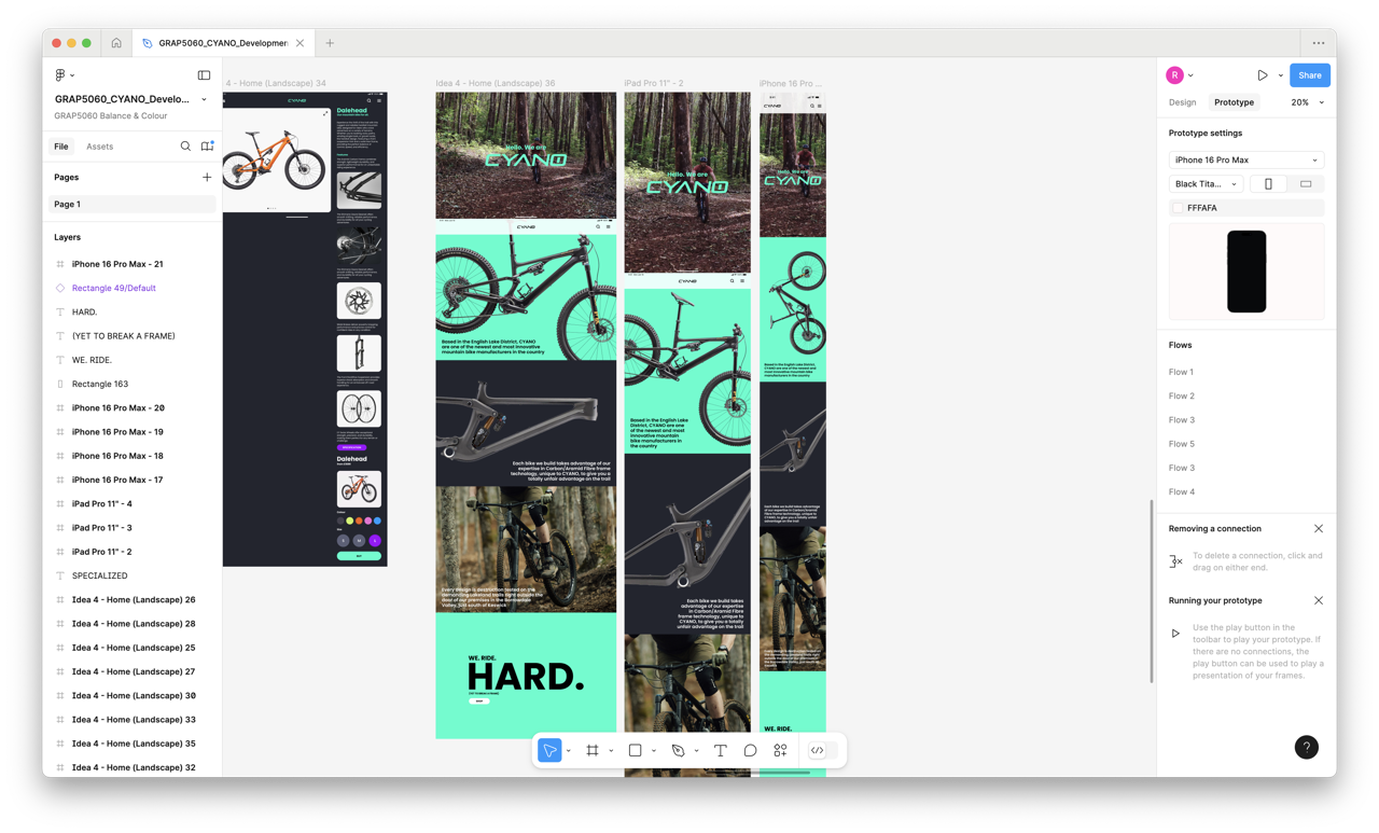The image size is (1379, 833).
Task: Open the Black Titanium model dropdown
Action: coord(1206,184)
